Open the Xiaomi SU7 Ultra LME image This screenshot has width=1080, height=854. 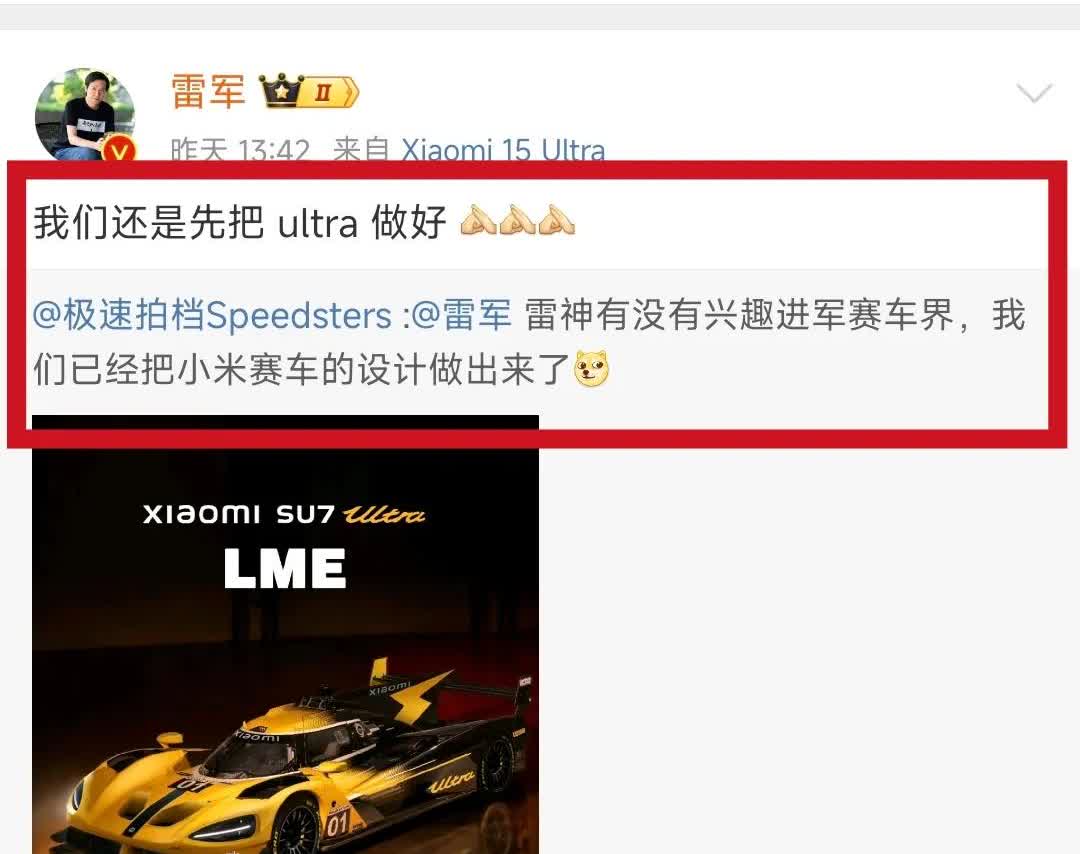coord(285,634)
